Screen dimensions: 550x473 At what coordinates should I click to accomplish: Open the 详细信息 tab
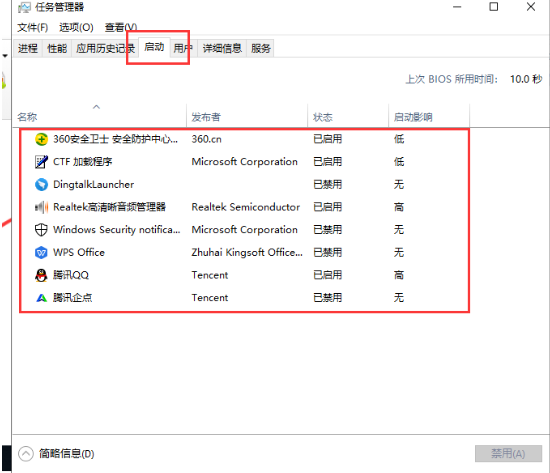(222, 48)
